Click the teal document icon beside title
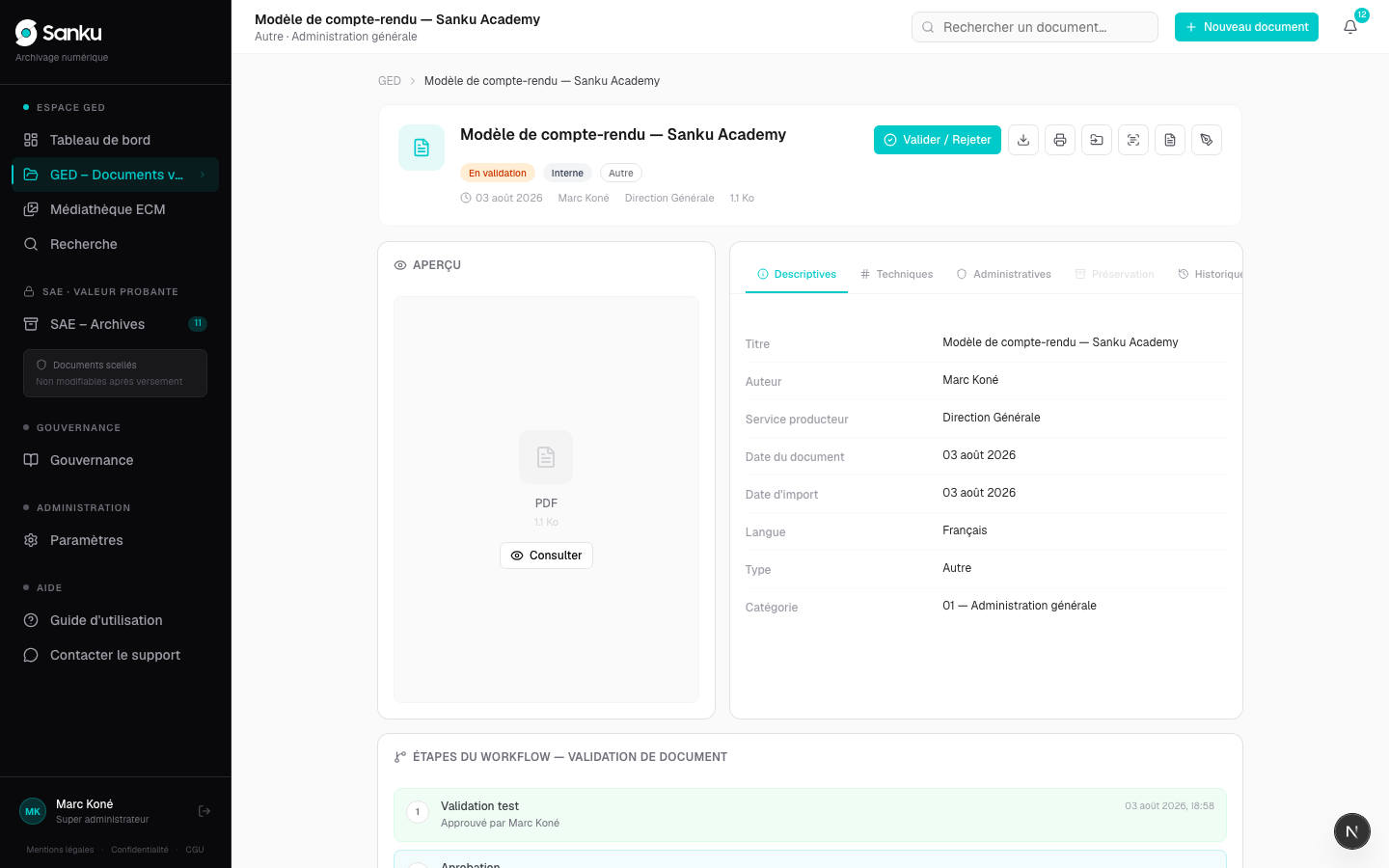This screenshot has height=868, width=1389. [422, 148]
